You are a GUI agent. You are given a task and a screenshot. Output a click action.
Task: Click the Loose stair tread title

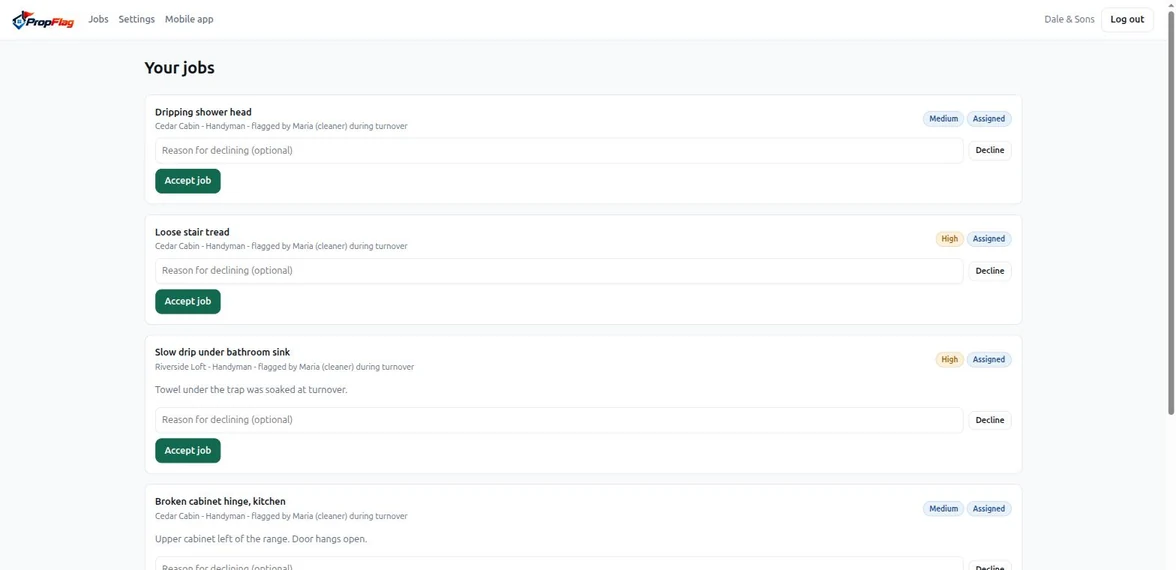click(192, 232)
